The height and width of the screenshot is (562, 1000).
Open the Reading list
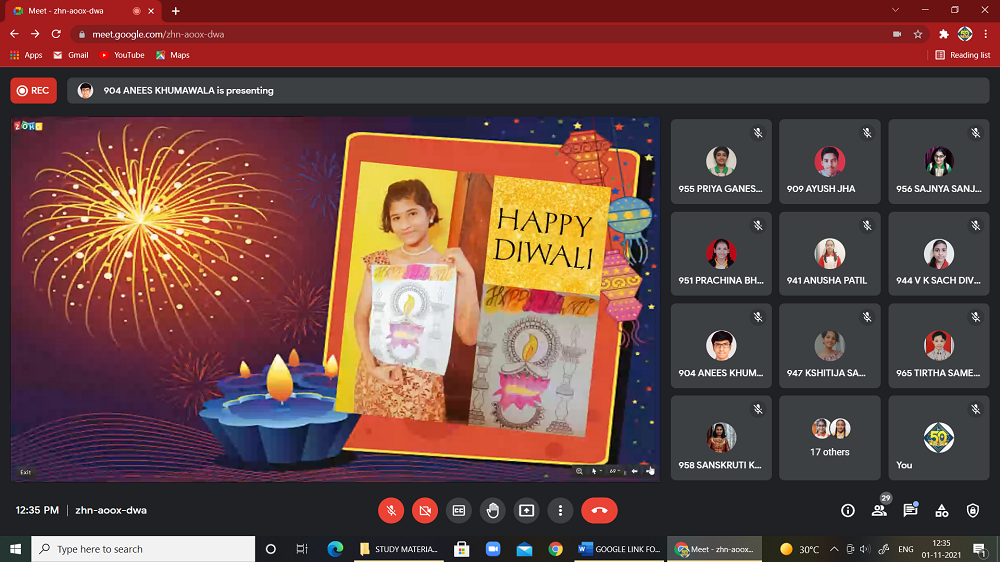pos(963,55)
